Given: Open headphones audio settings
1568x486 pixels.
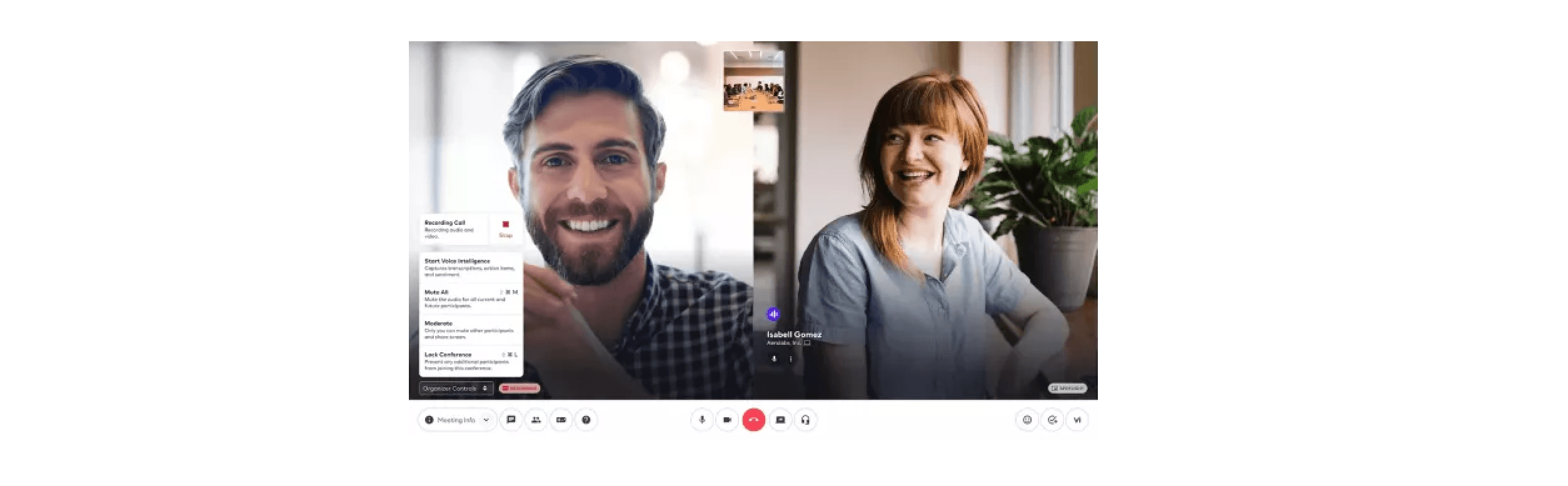Looking at the screenshot, I should pyautogui.click(x=805, y=420).
